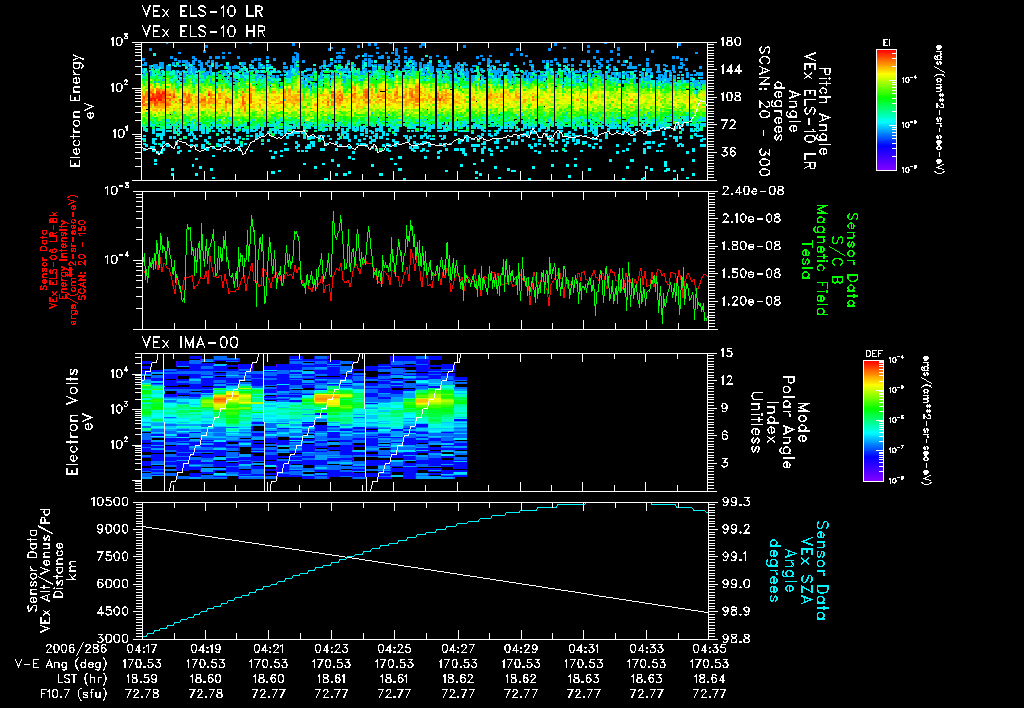1024x708 pixels.
Task: Click the 04:35 time axis label
Action: (709, 649)
